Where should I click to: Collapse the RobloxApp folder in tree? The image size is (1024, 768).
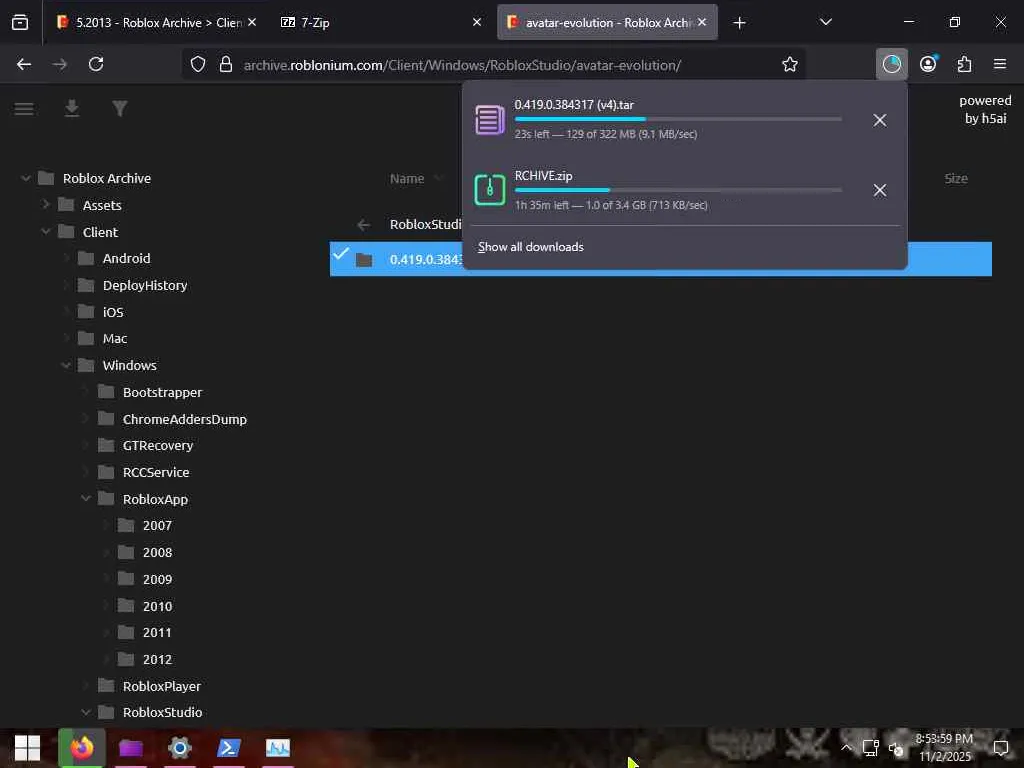[x=86, y=498]
